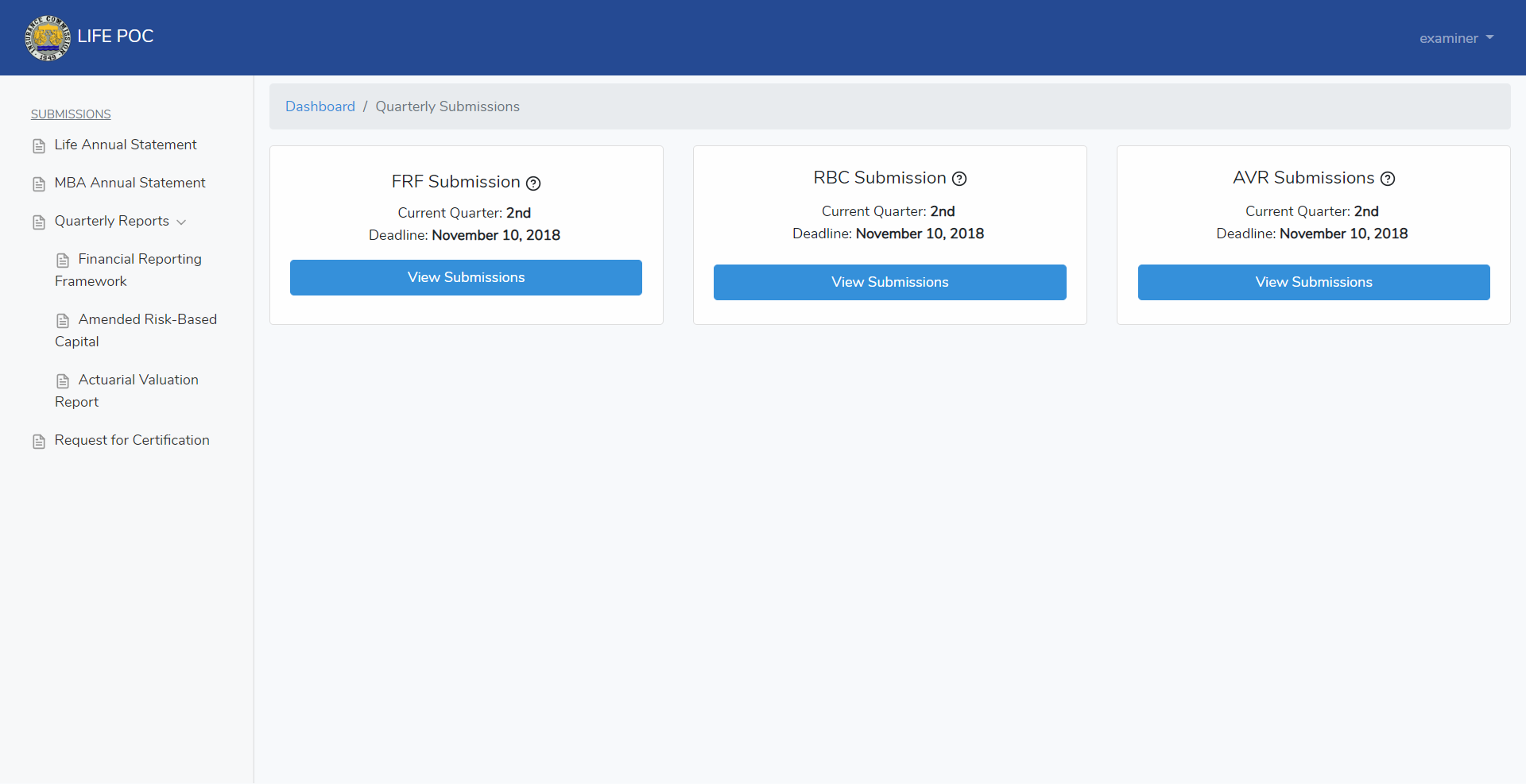The image size is (1526, 784).
Task: Click the document icon beside Request for Certification
Action: [39, 442]
